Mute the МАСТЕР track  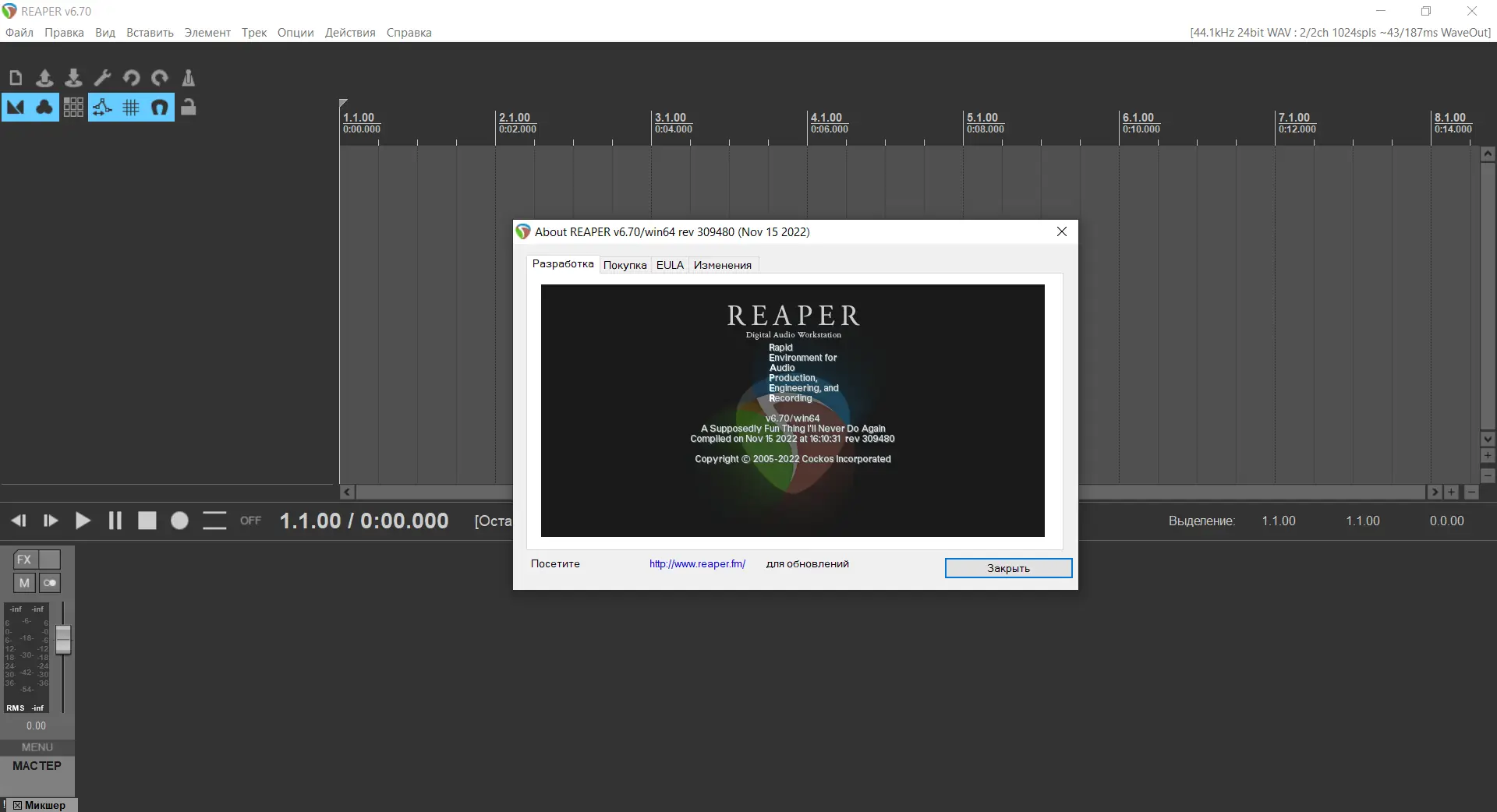[x=23, y=583]
